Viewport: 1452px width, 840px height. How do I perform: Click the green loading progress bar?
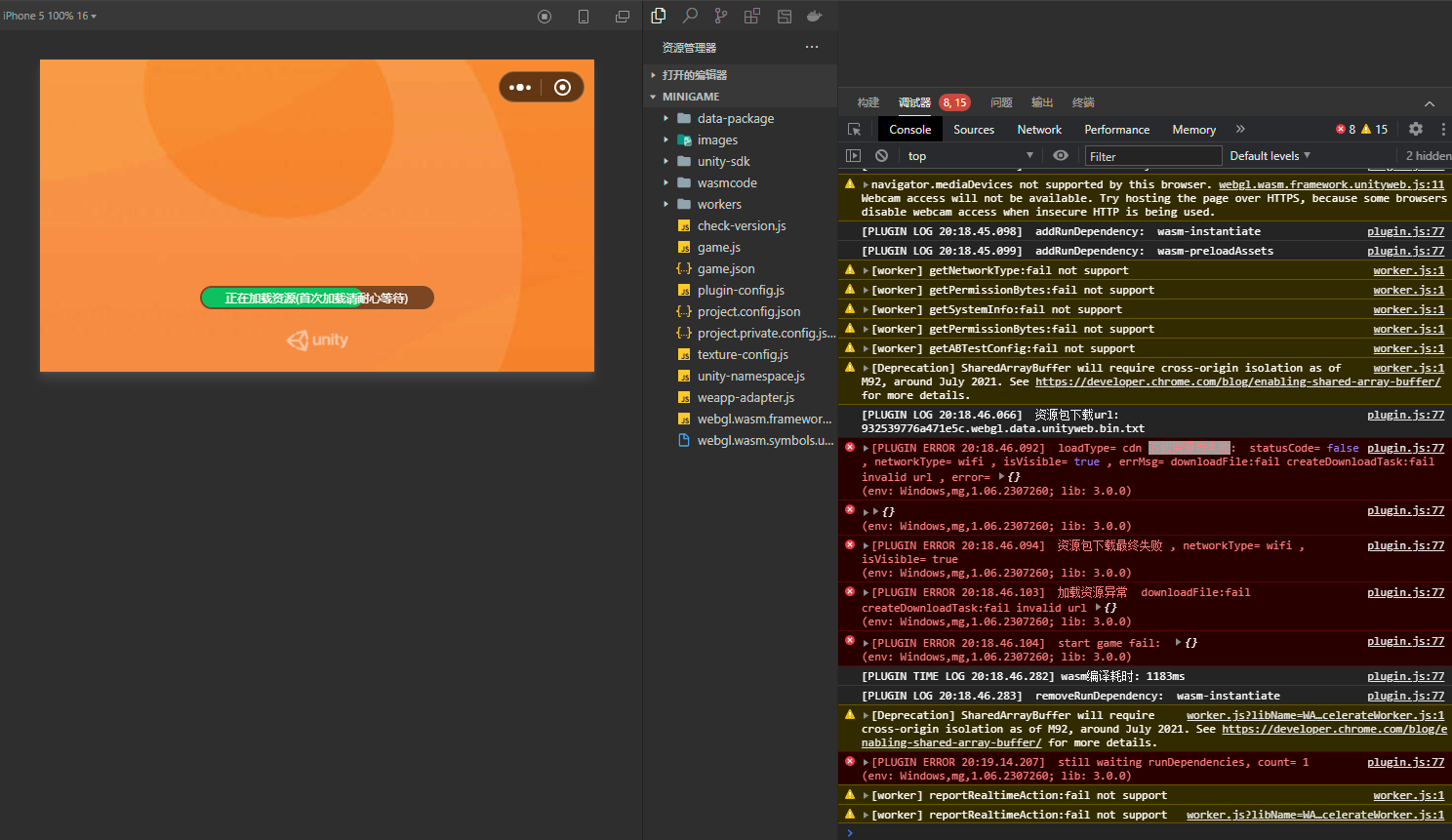pyautogui.click(x=317, y=298)
